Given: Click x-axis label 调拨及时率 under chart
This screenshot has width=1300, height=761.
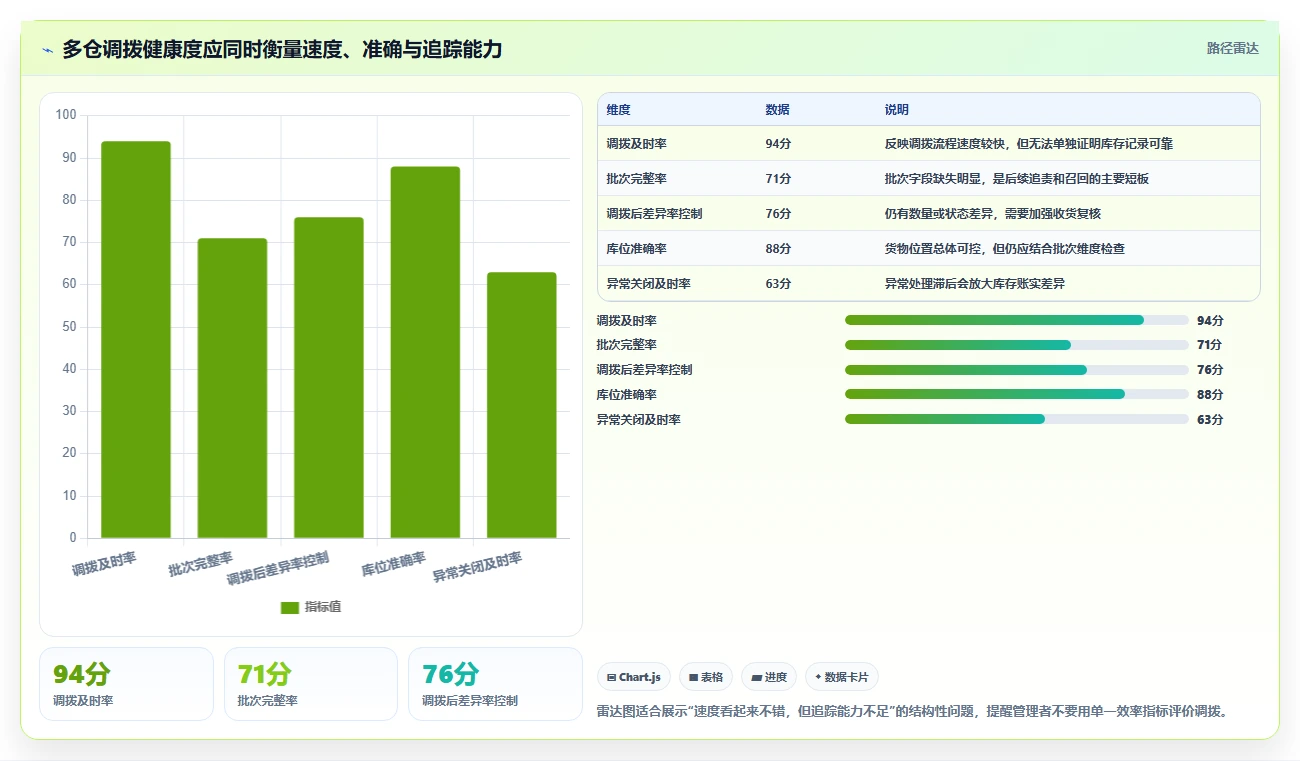Looking at the screenshot, I should click(x=104, y=564).
